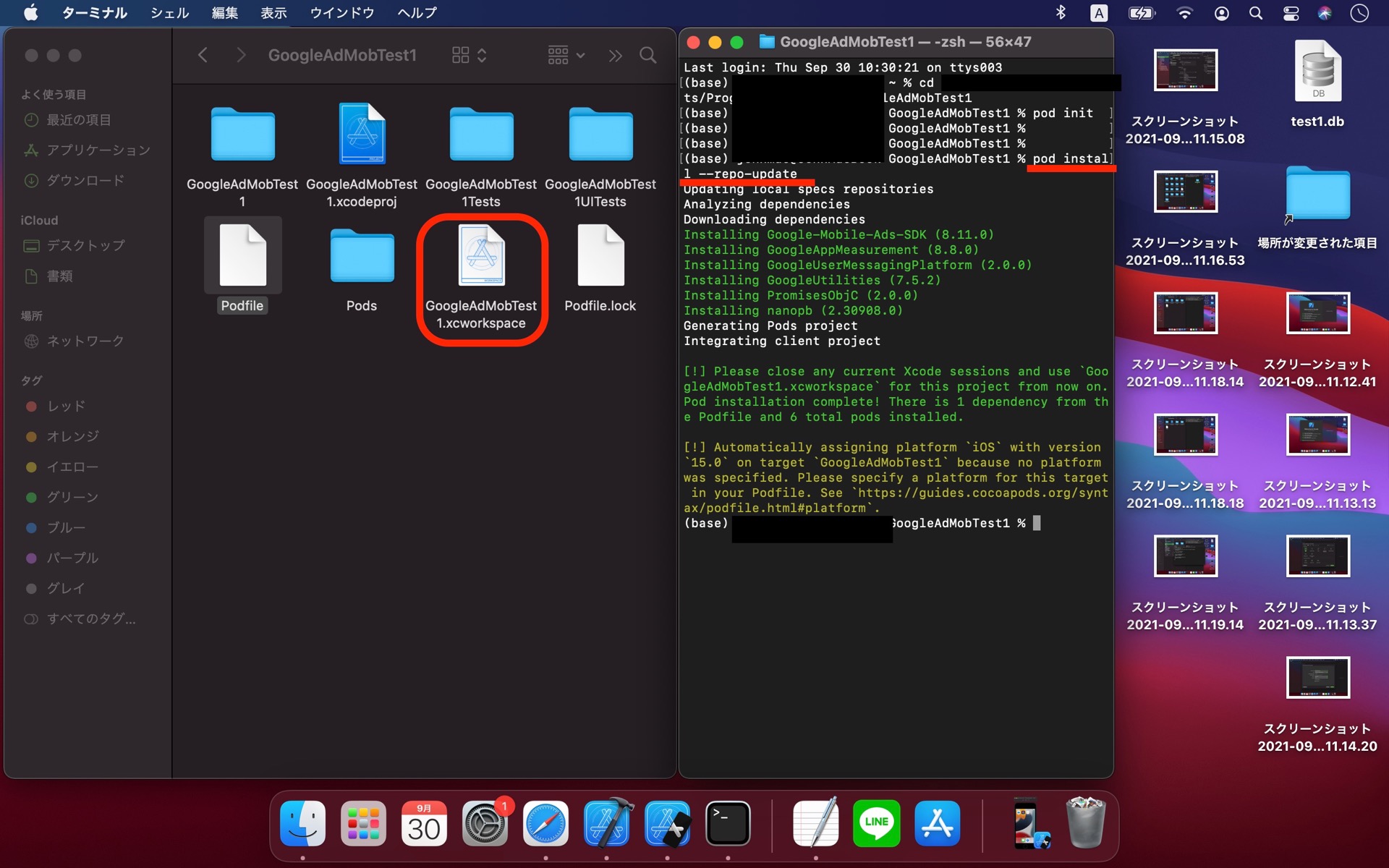Open Control Center in menu bar
The width and height of the screenshot is (1389, 868).
pyautogui.click(x=1291, y=13)
